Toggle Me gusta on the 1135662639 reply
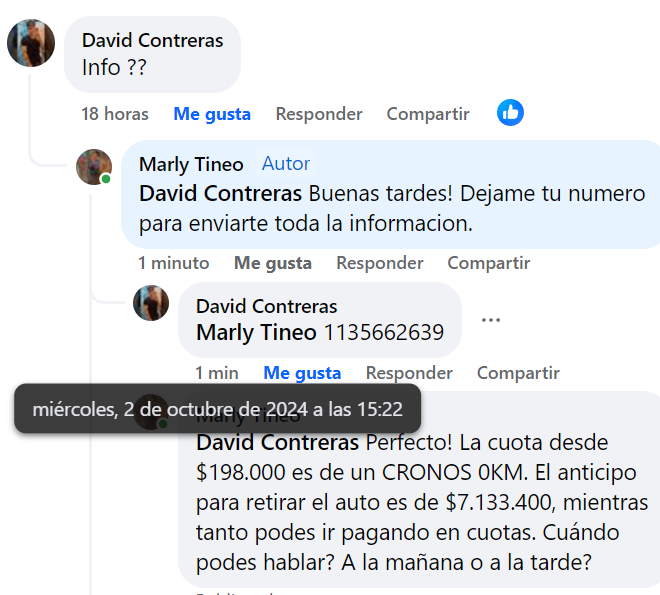 coord(302,373)
